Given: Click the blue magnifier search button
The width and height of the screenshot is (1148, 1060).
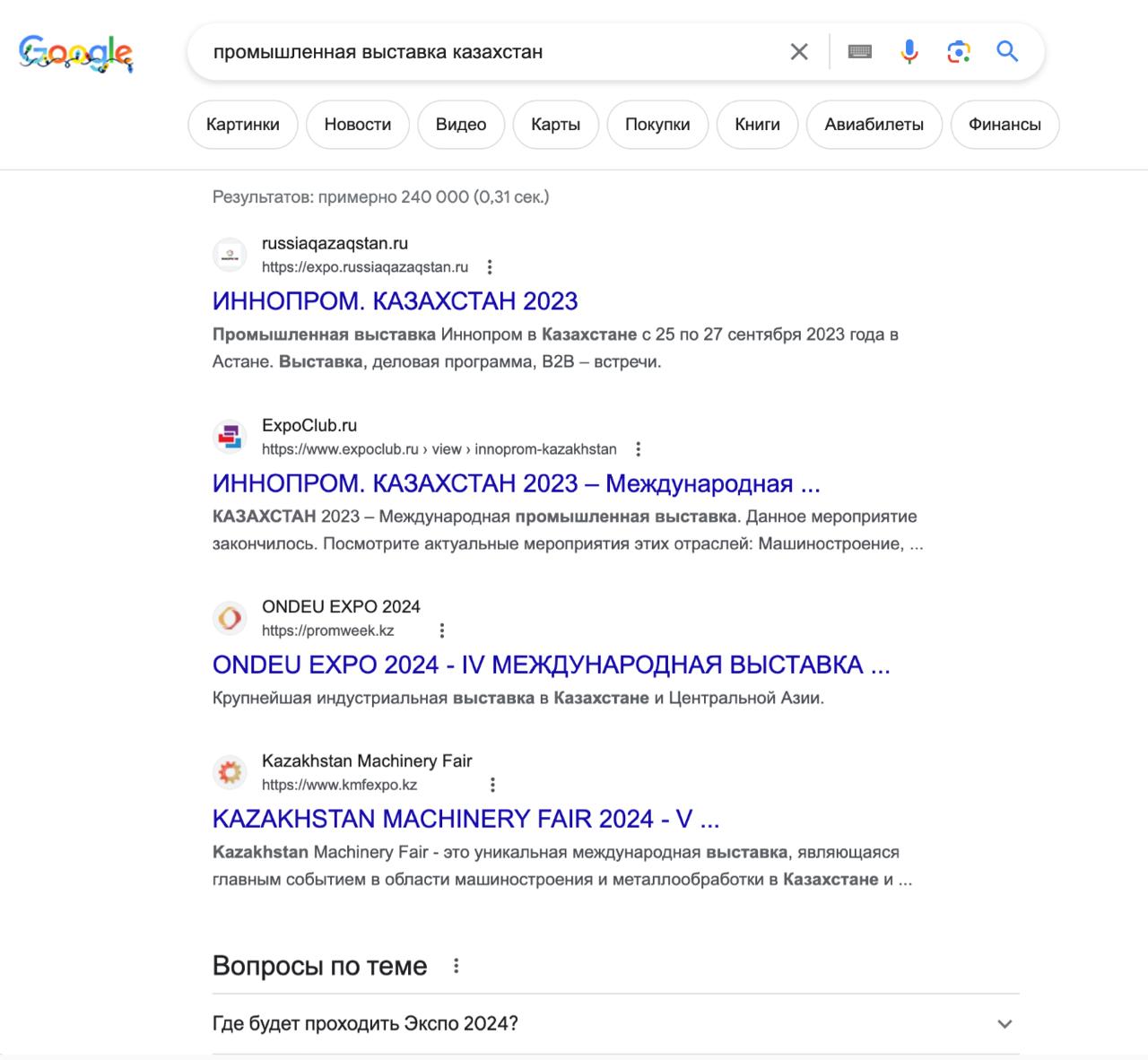Looking at the screenshot, I should coord(1007,52).
